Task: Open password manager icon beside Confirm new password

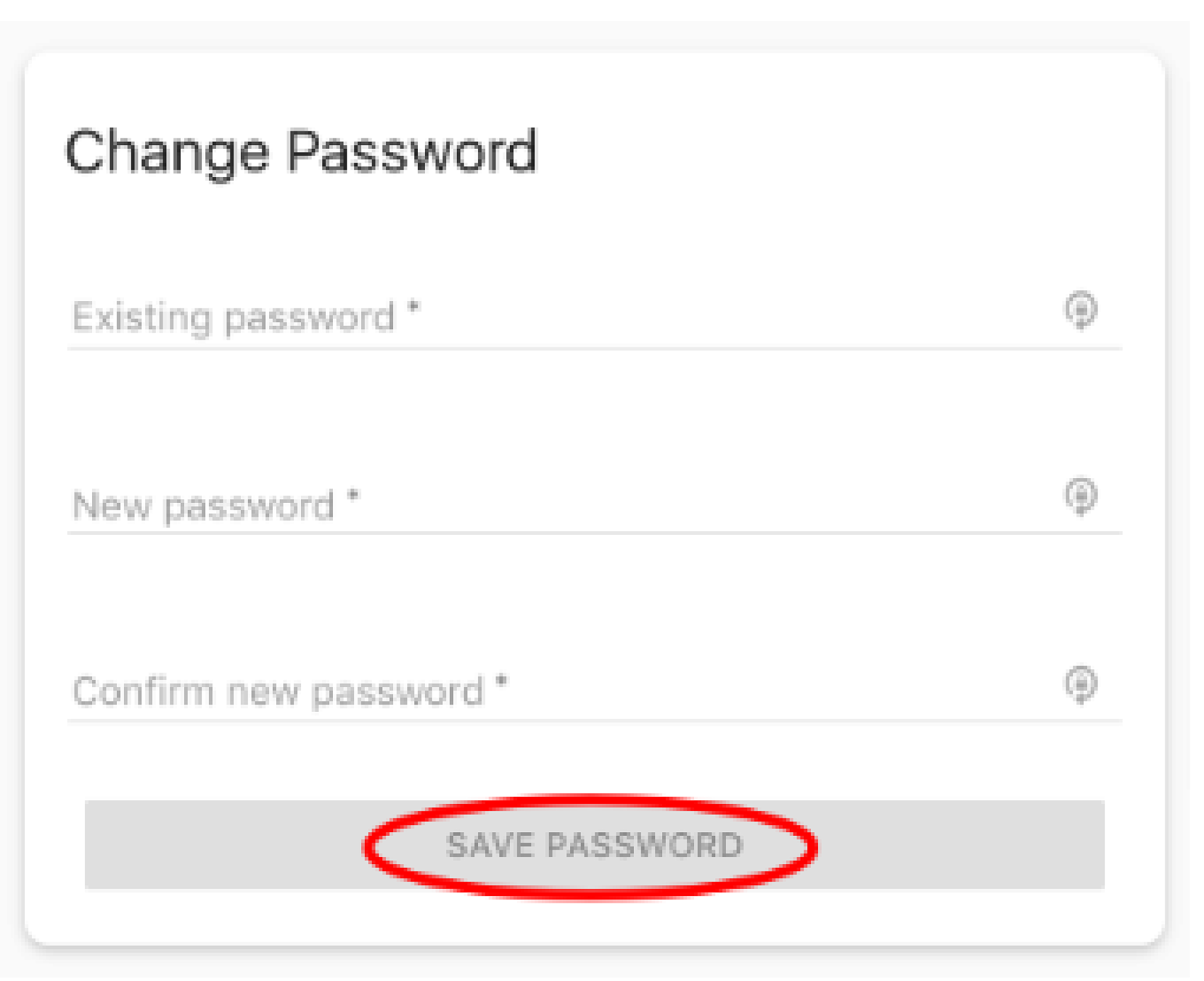Action: pos(1081,684)
